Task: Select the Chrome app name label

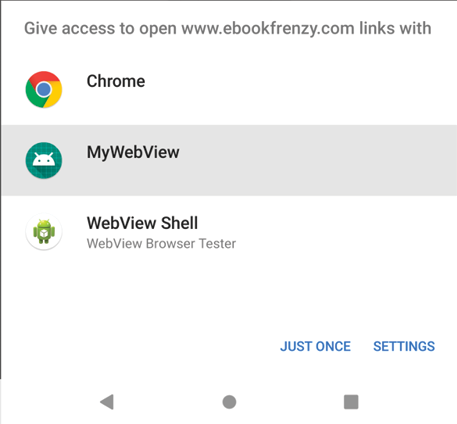Action: pyautogui.click(x=116, y=81)
